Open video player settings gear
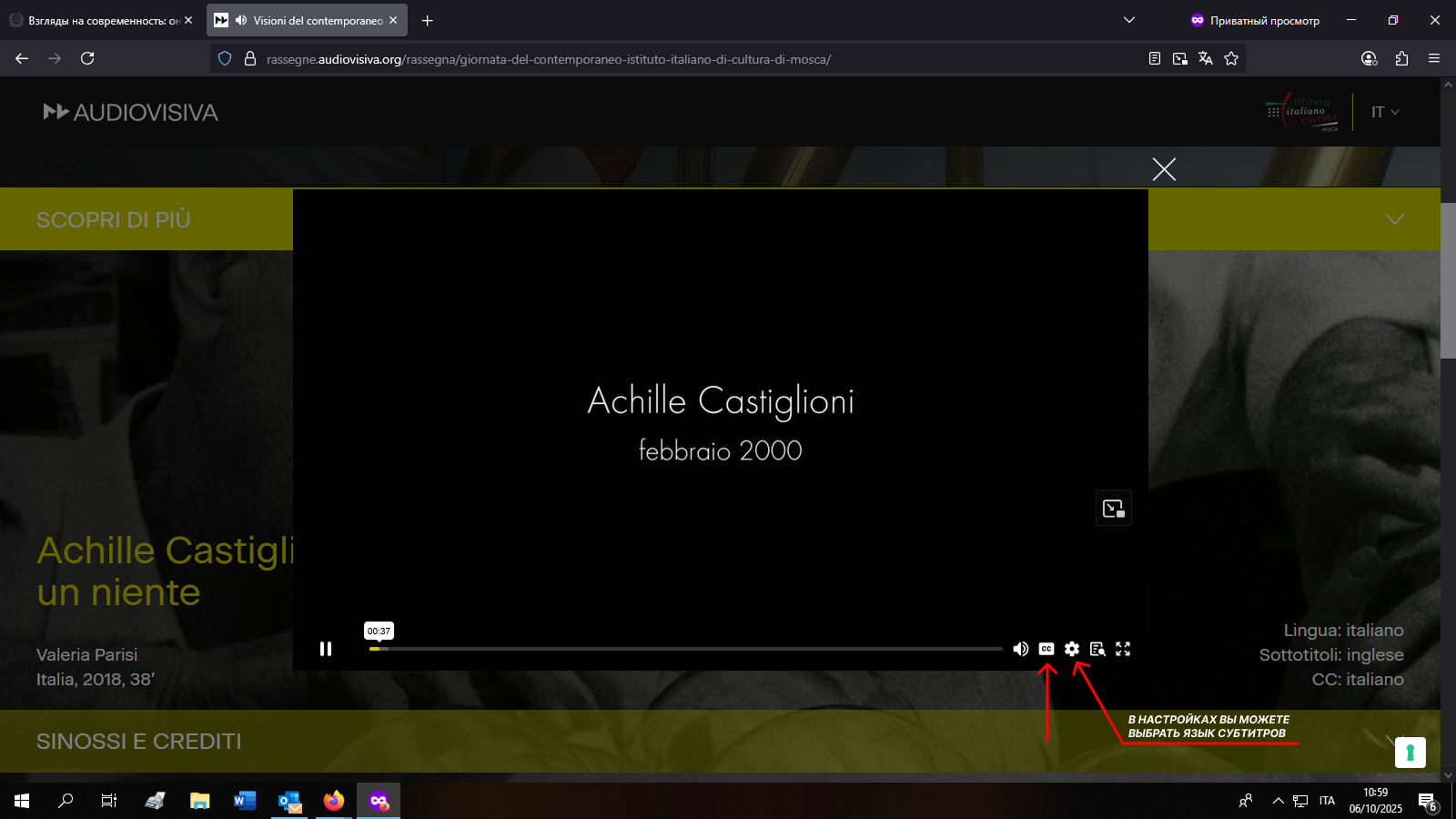This screenshot has width=1456, height=819. point(1072,649)
